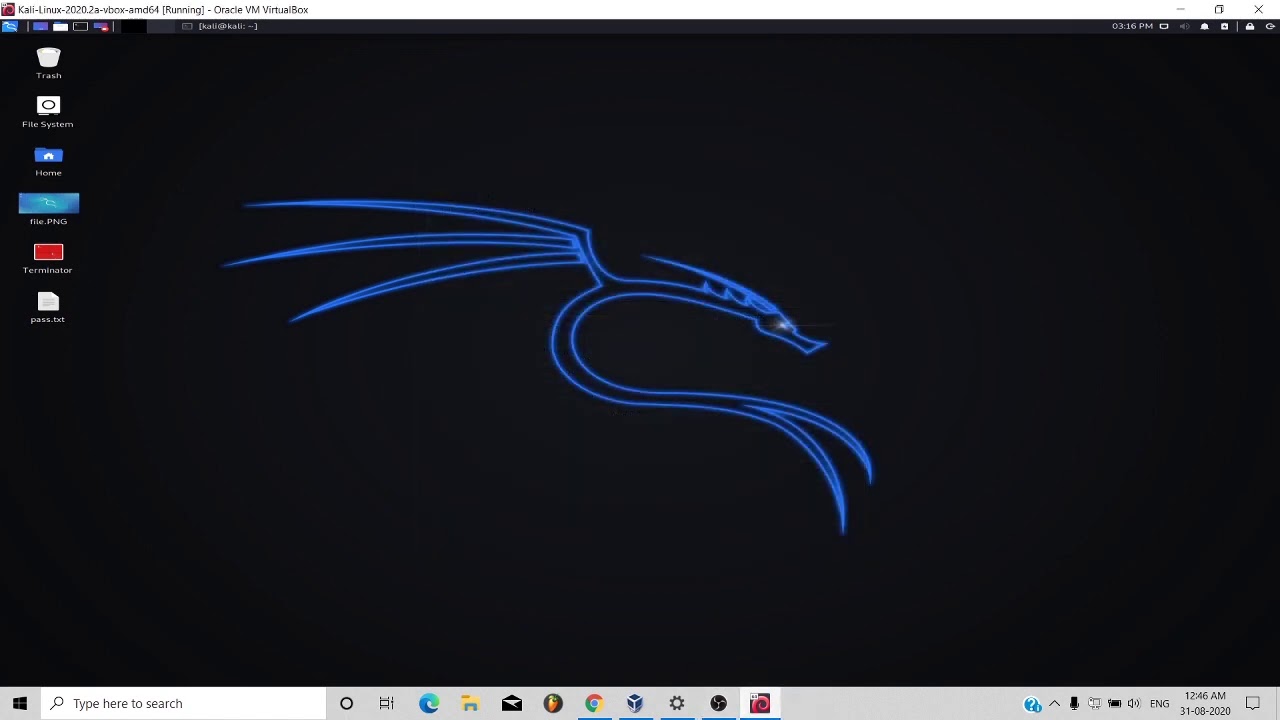Select the pass.txt file icon
Viewport: 1280px width, 720px height.
[x=48, y=306]
